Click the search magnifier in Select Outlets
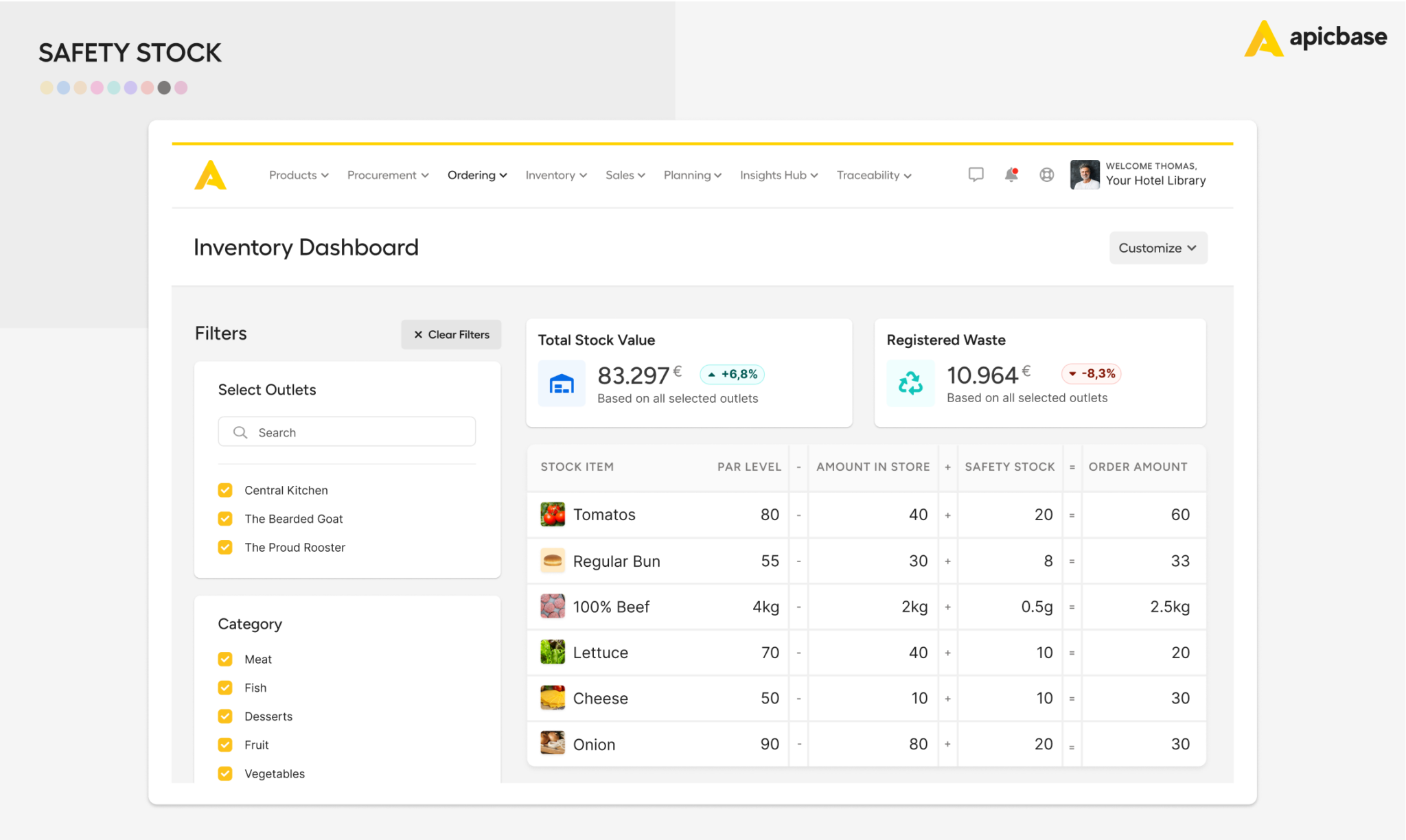1406x840 pixels. [240, 432]
